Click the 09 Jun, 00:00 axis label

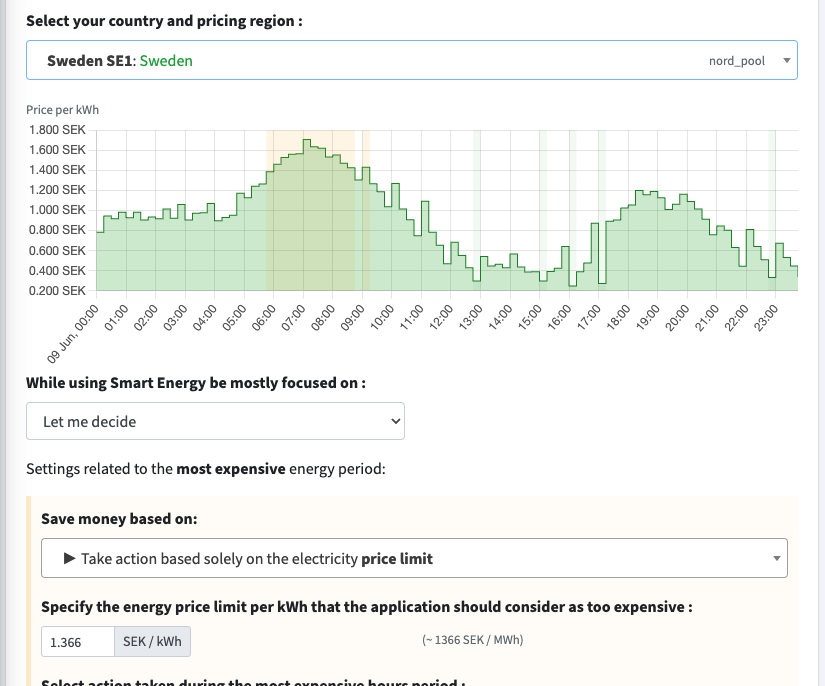coord(72,335)
